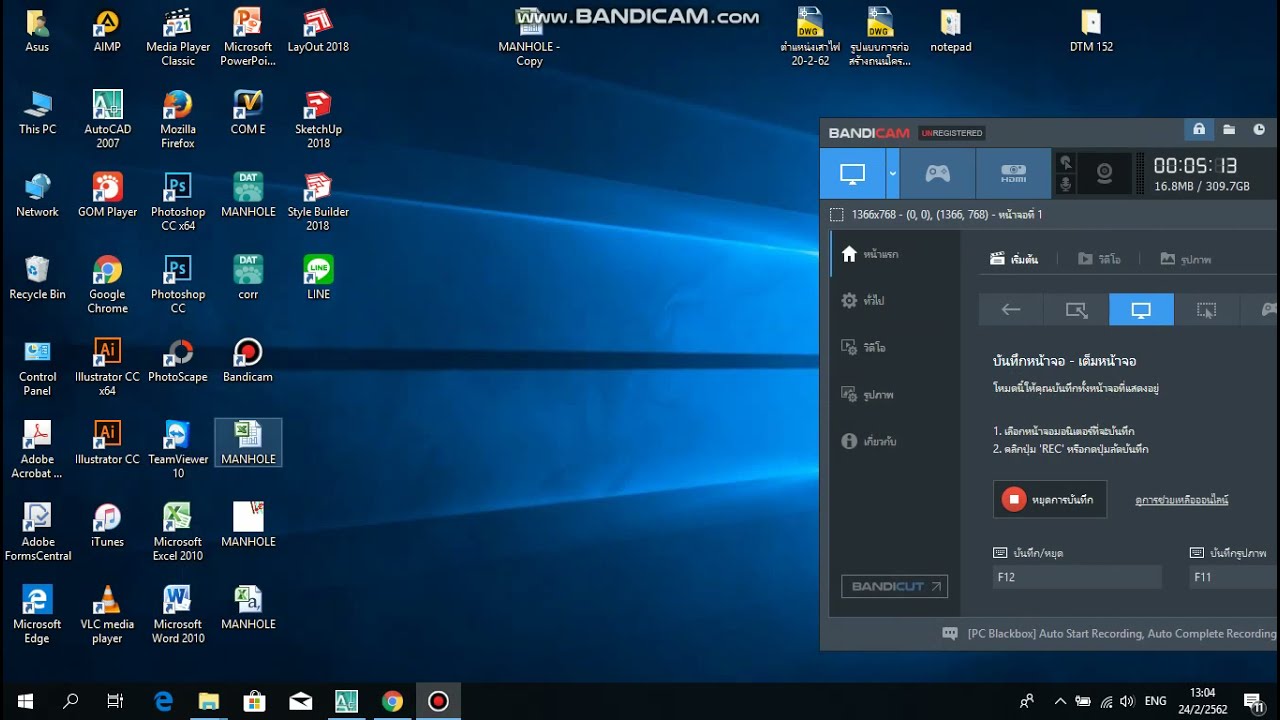Viewport: 1280px width, 720px height.
Task: Open Bandicut via the BANDICUT button
Action: click(x=894, y=587)
